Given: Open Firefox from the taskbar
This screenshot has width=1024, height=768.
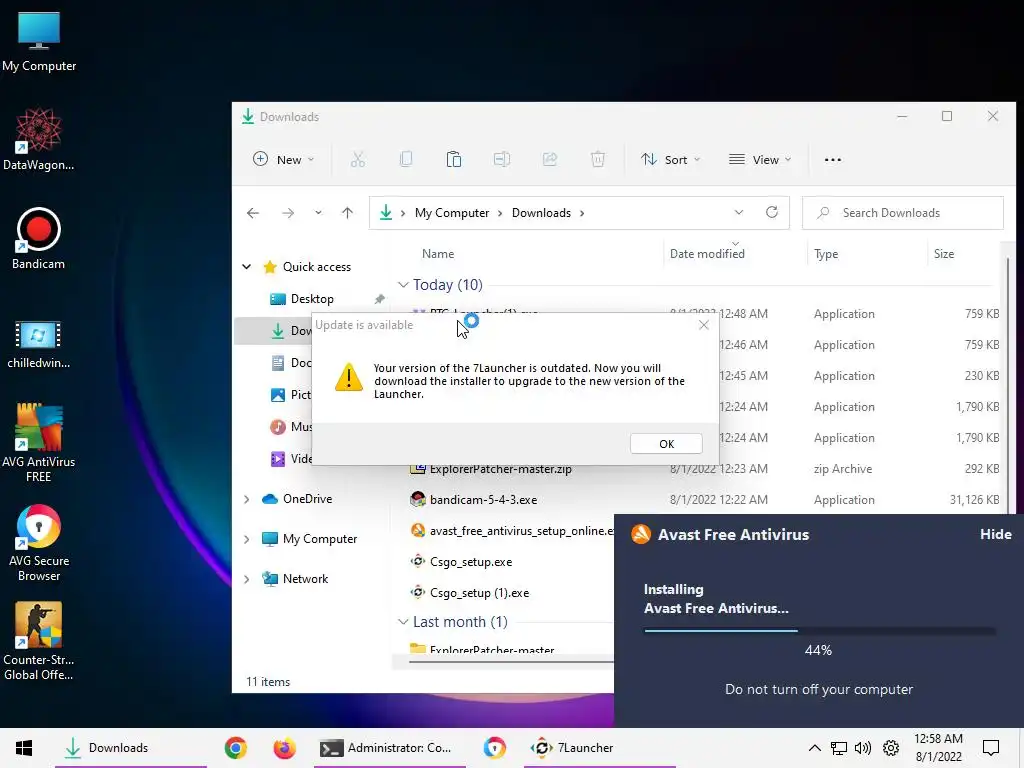Looking at the screenshot, I should click(x=284, y=748).
